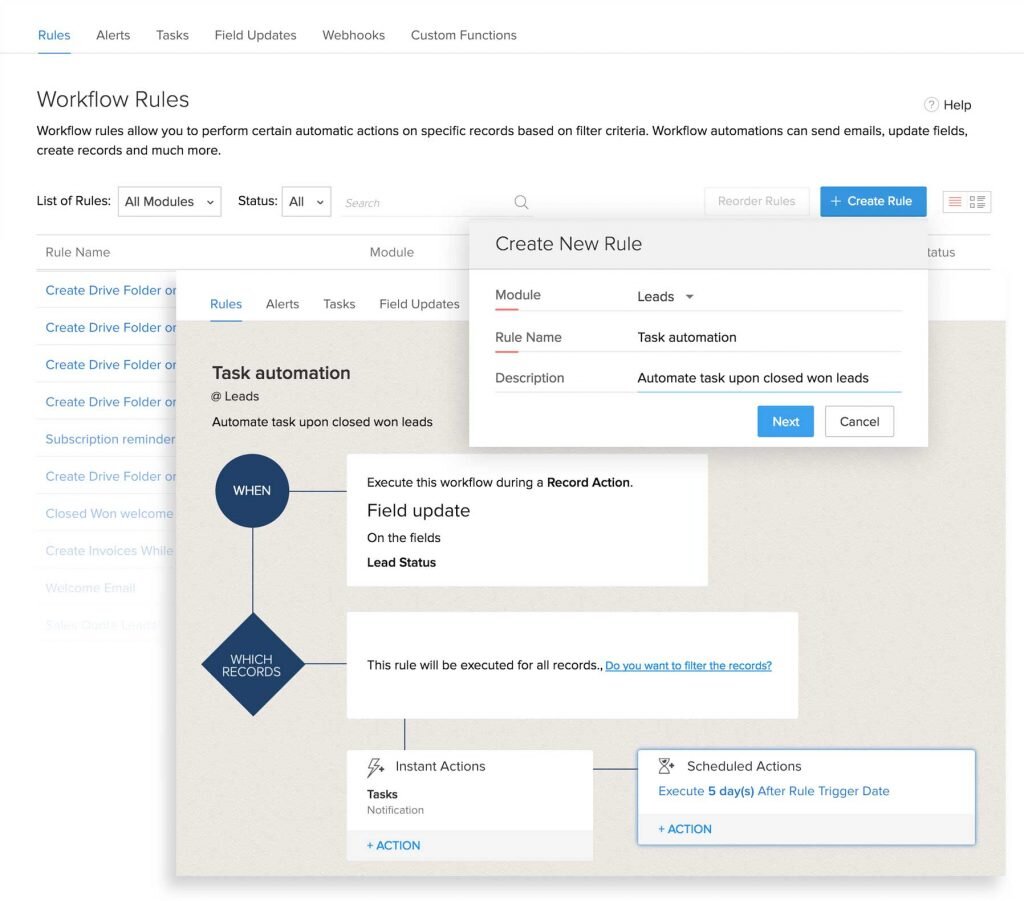Screen dimensions: 1024x901
Task: Open the Welcome Email rule
Action: 90,588
